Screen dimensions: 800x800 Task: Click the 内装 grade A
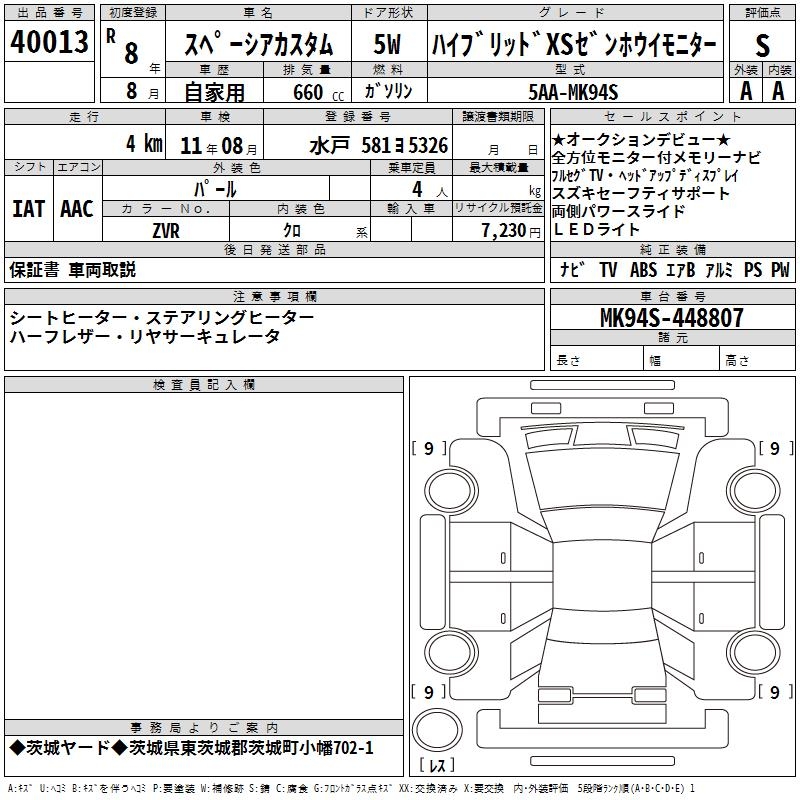[x=778, y=91]
